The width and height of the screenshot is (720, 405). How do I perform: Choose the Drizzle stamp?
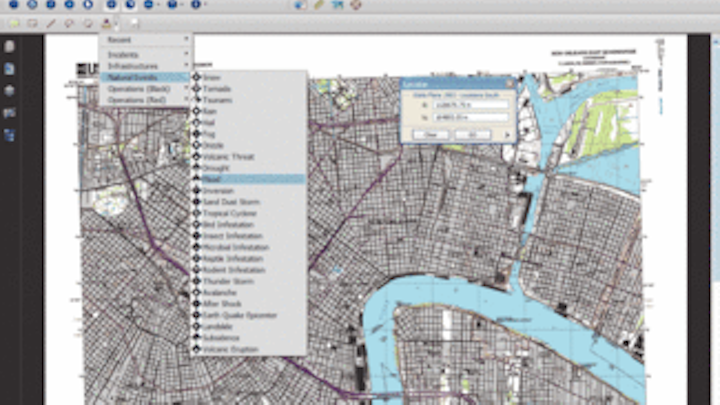tap(248, 145)
